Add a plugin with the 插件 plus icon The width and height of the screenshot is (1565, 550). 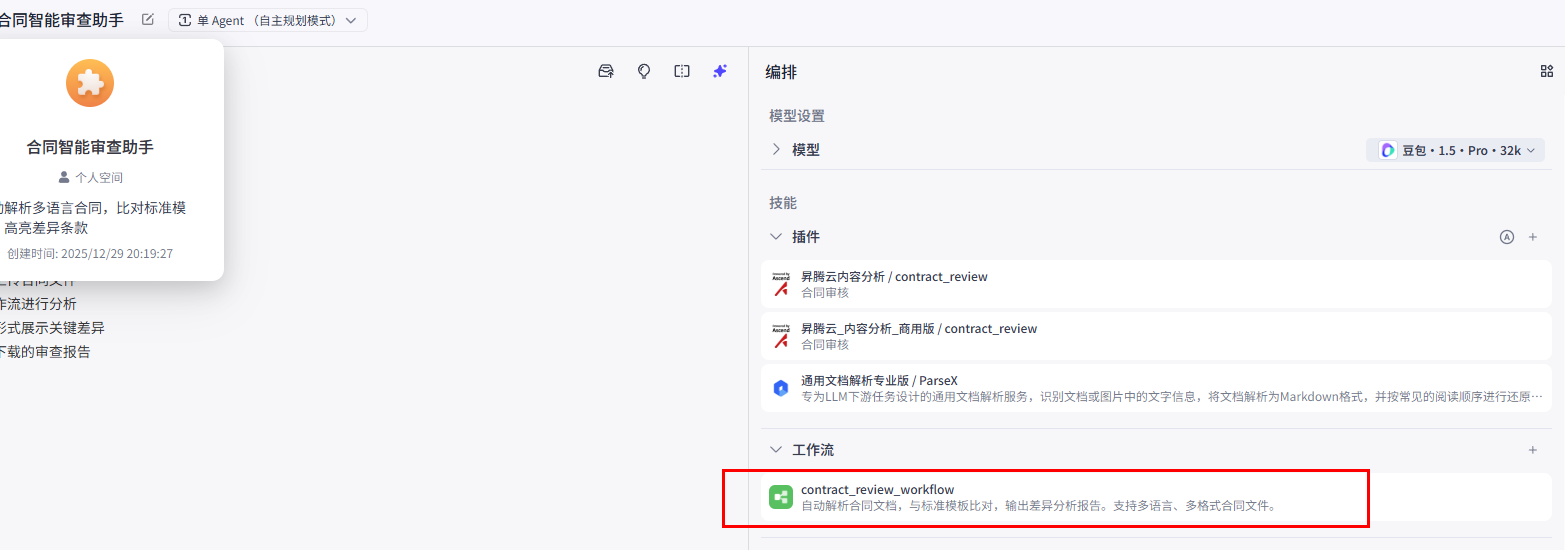(x=1533, y=237)
